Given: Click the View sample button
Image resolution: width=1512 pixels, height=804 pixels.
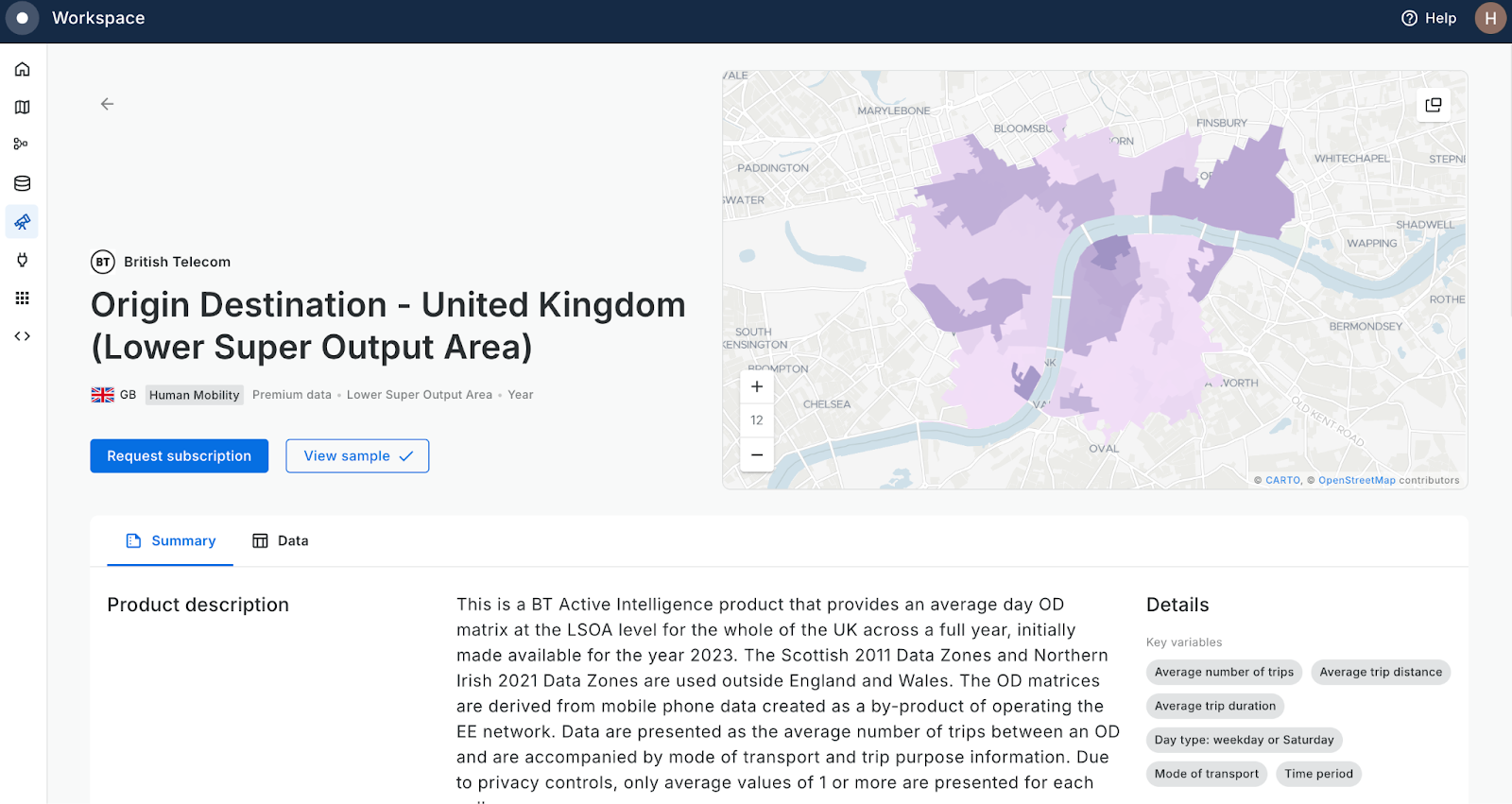Looking at the screenshot, I should pos(357,455).
